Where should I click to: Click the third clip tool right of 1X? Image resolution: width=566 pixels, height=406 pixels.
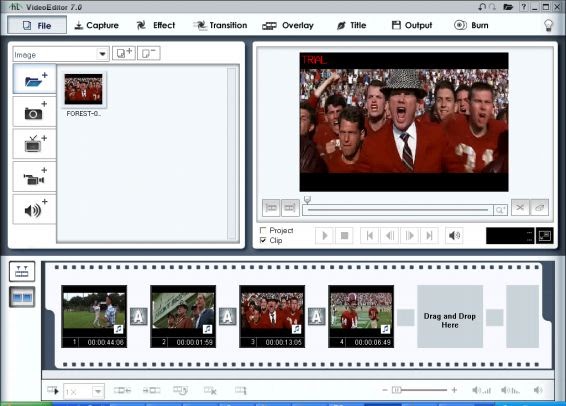coord(180,390)
